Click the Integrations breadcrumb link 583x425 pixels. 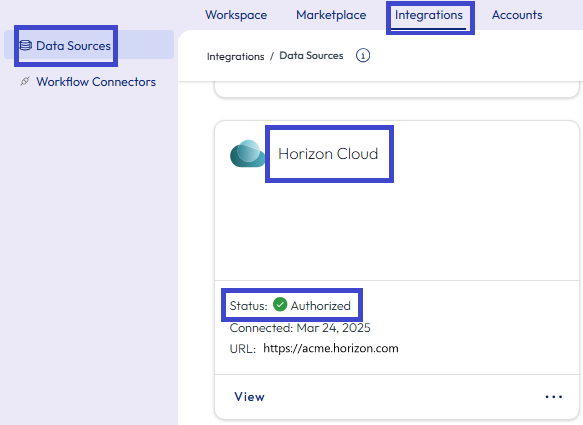(x=235, y=57)
